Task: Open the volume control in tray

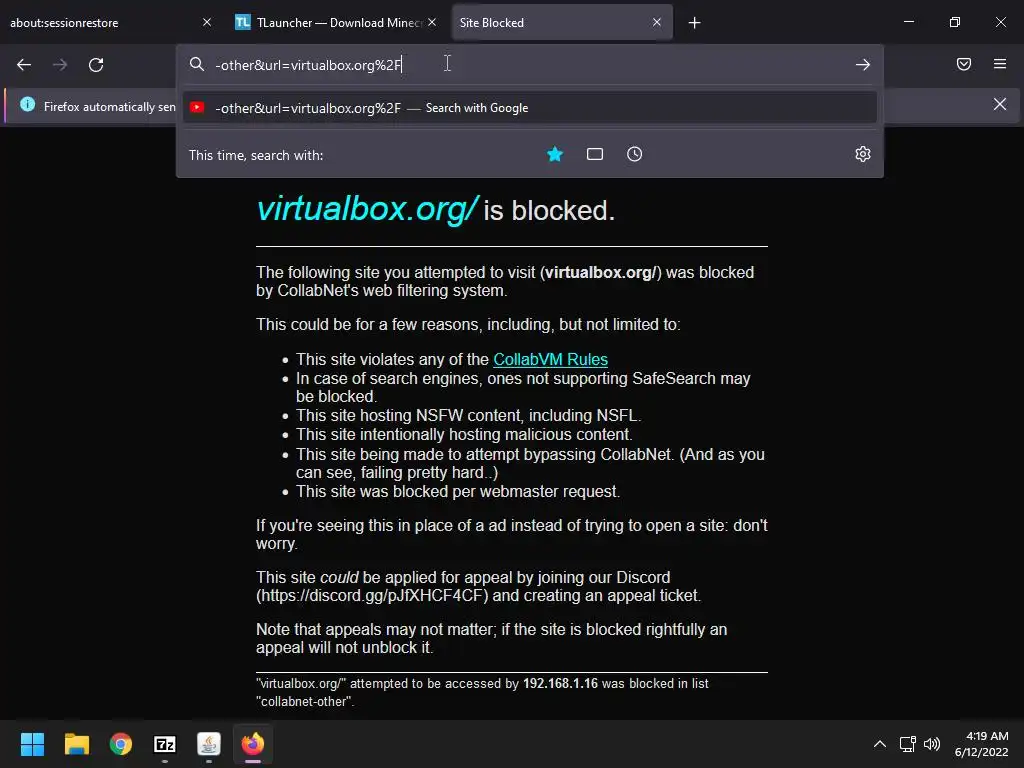Action: tap(932, 744)
